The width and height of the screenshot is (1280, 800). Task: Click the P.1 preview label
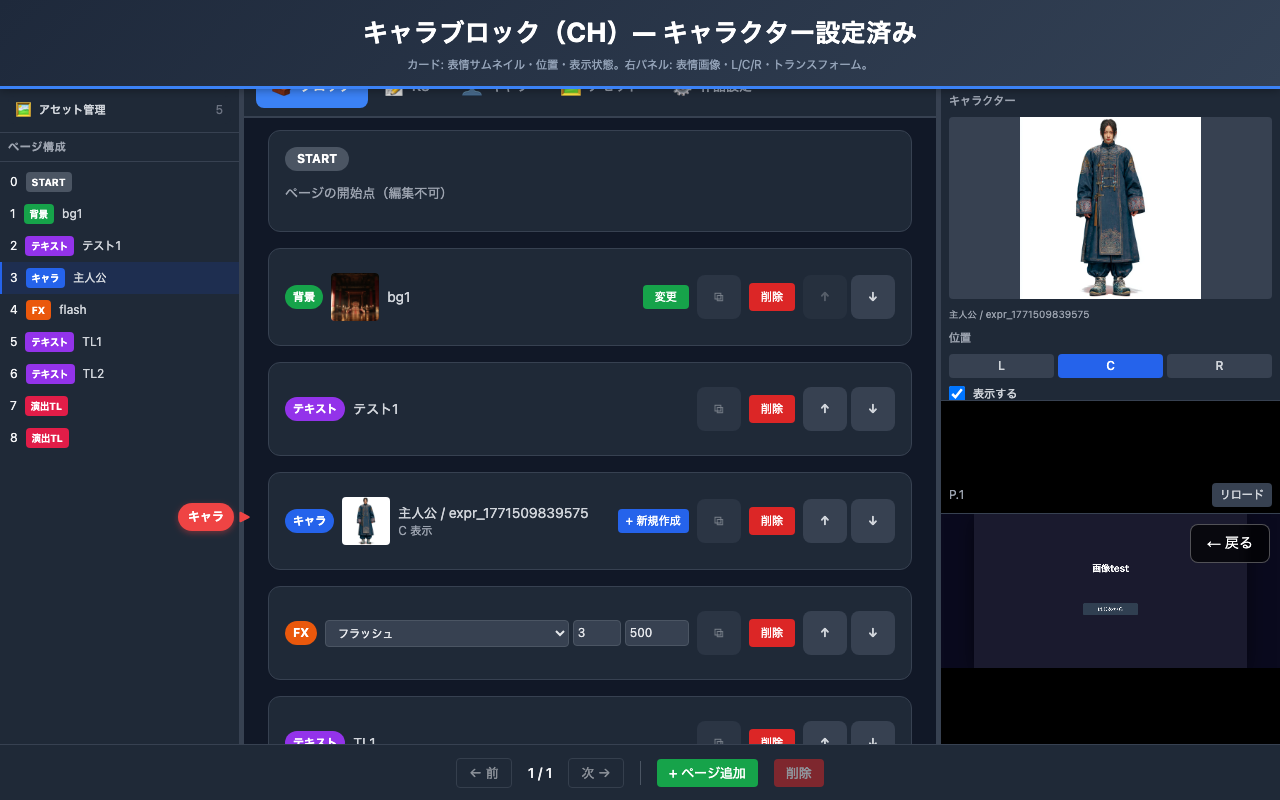click(x=957, y=495)
